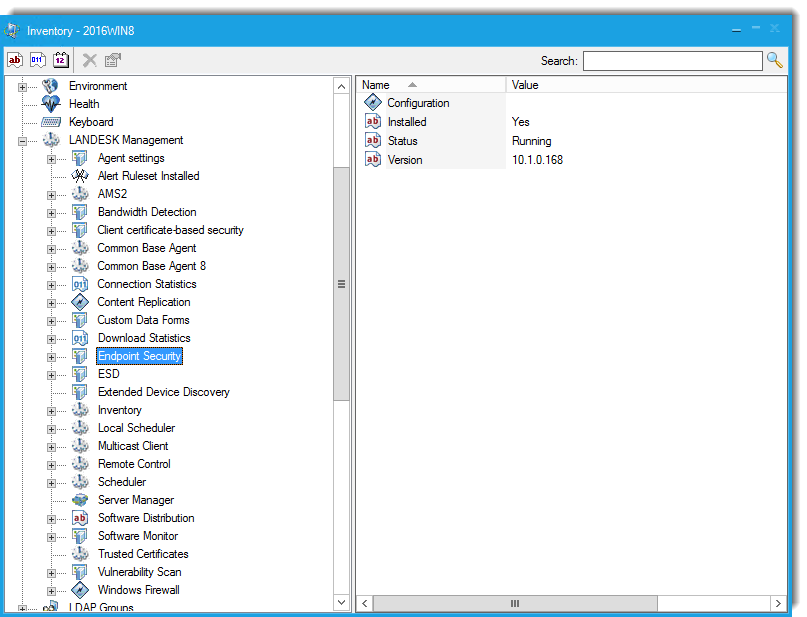
Task: Select the '011' numeric attribute toolbar icon
Action: click(x=37, y=60)
